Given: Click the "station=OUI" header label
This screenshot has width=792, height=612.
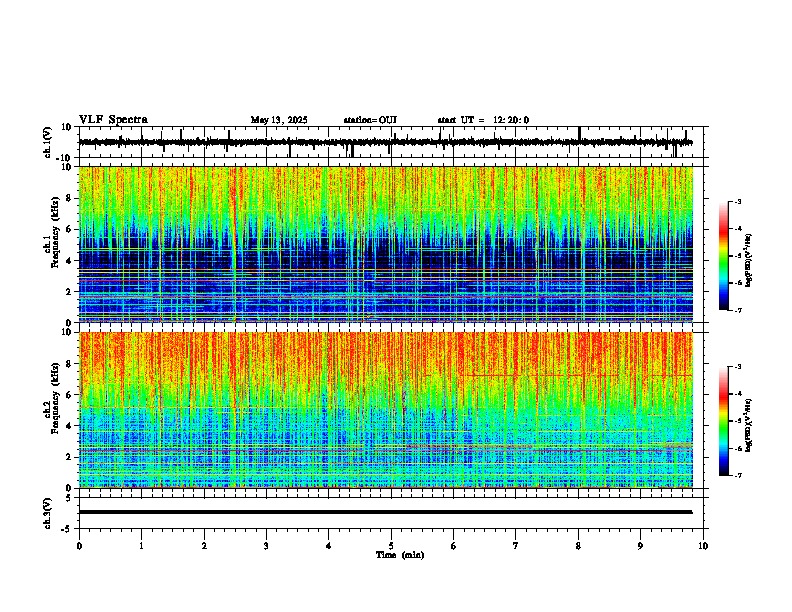Looking at the screenshot, I should [x=370, y=120].
